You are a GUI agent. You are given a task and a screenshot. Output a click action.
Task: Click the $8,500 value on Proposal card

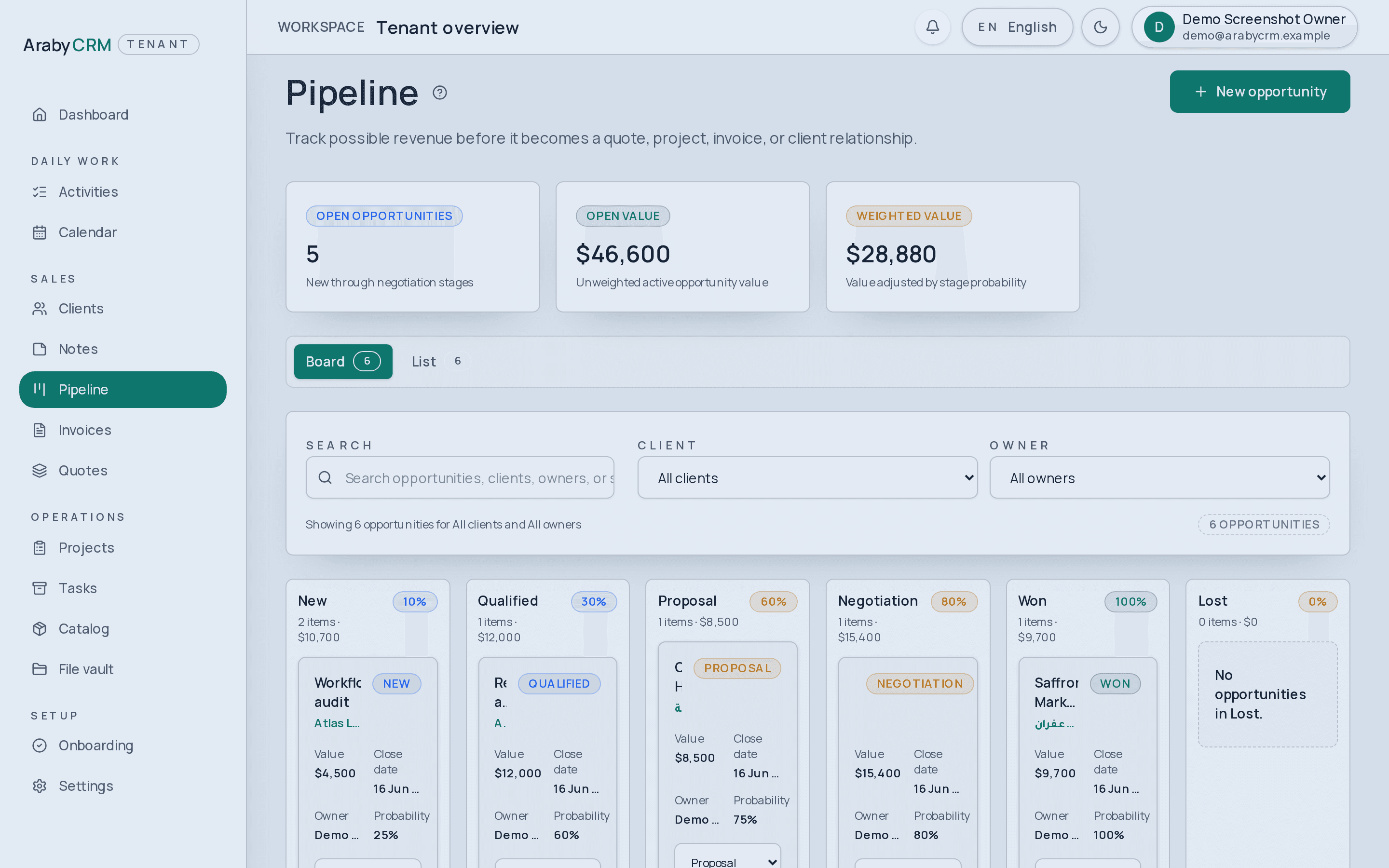click(x=694, y=758)
